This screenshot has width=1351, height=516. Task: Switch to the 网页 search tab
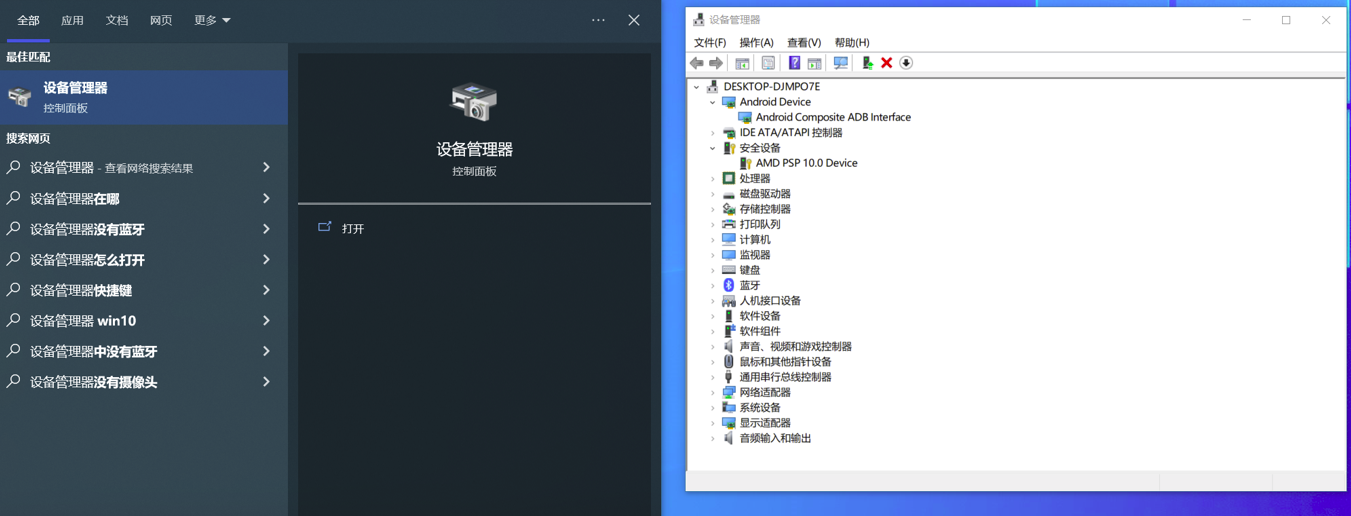point(161,20)
